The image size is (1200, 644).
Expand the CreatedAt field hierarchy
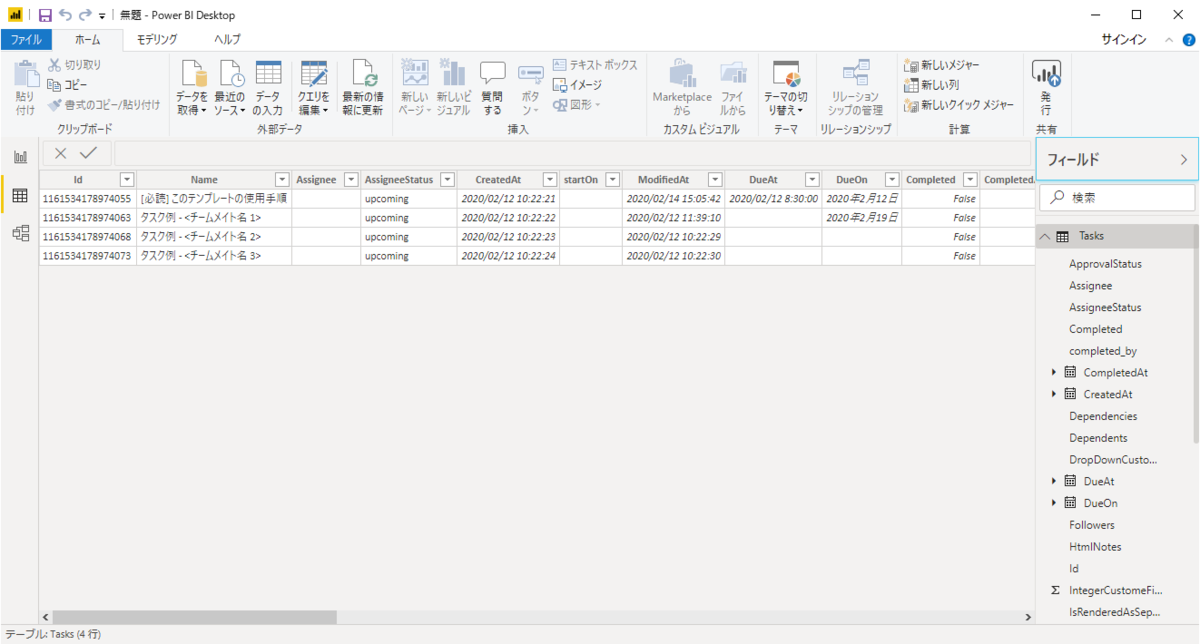(1054, 394)
